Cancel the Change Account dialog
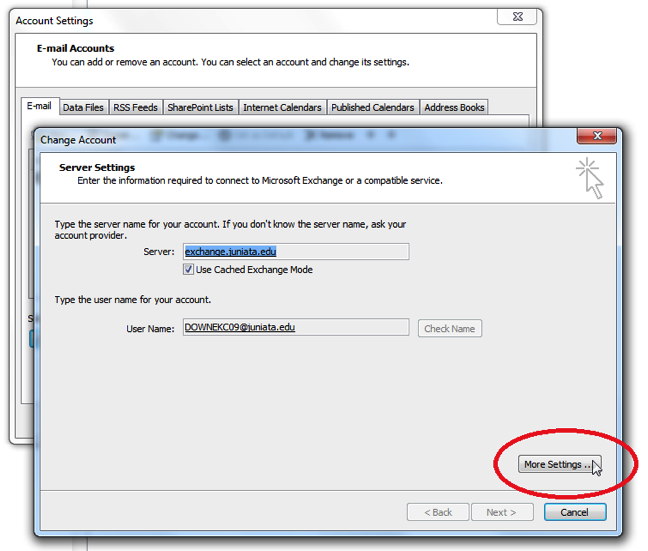The height and width of the screenshot is (551, 648). click(575, 512)
